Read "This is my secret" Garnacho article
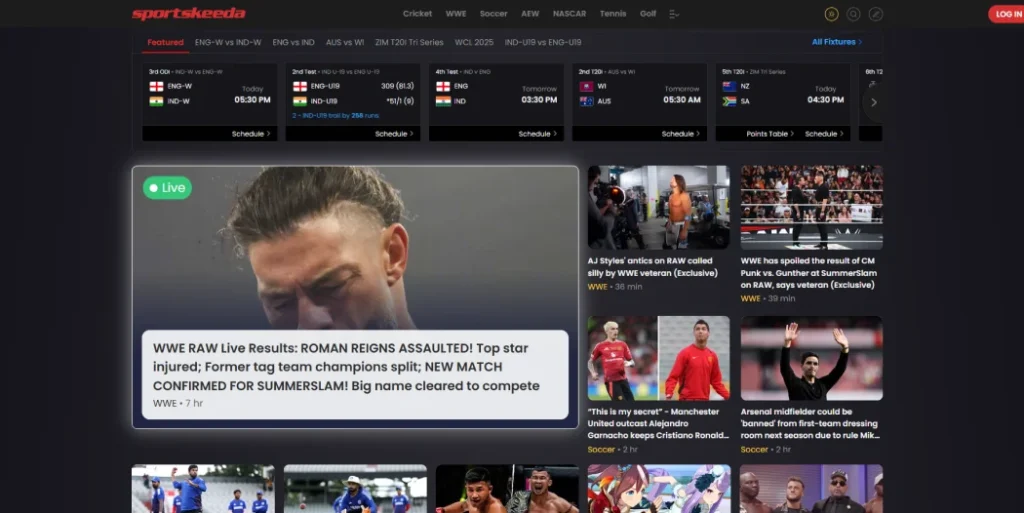Viewport: 1024px width, 513px height. (658, 424)
